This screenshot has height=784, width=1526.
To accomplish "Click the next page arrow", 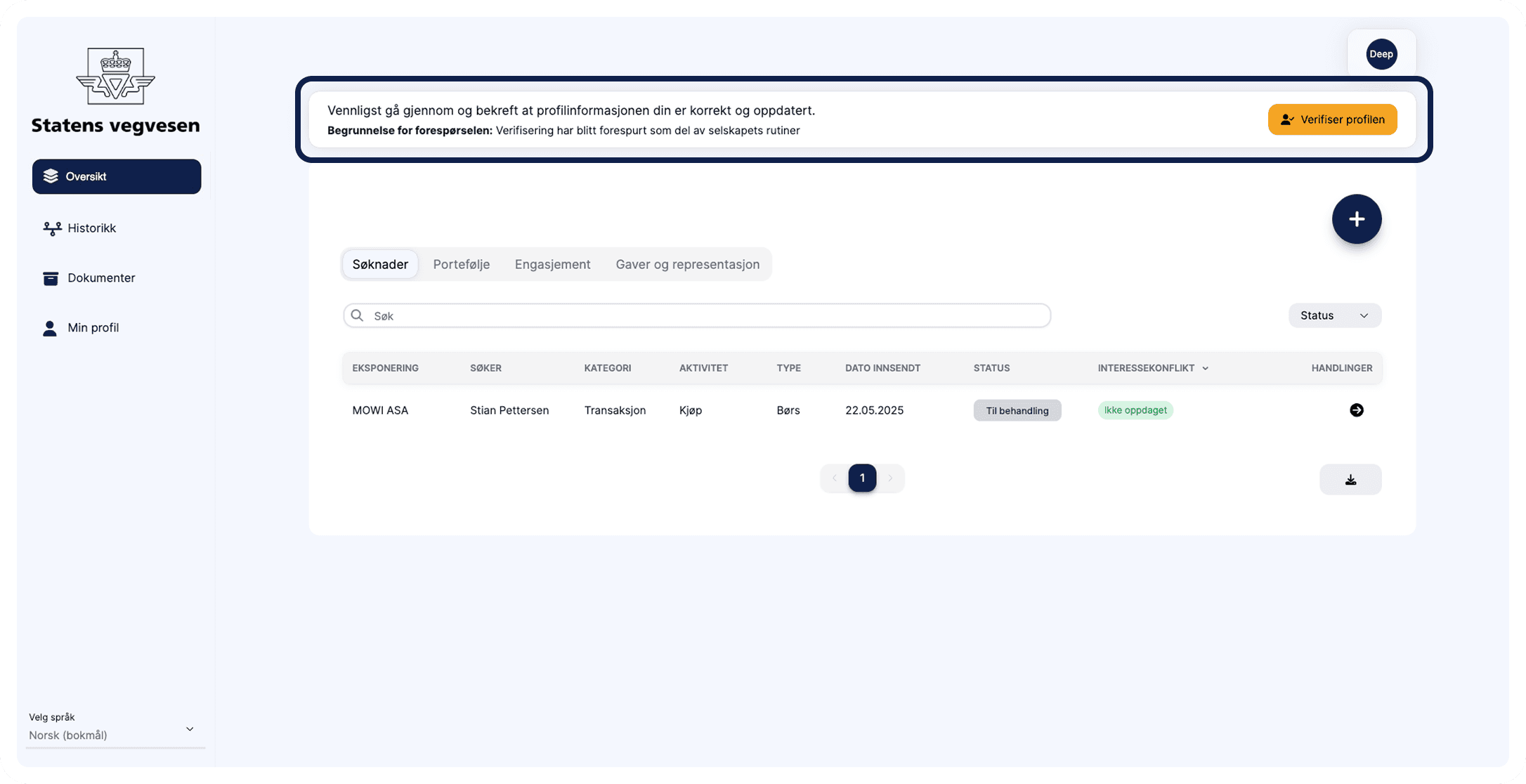I will (x=889, y=478).
